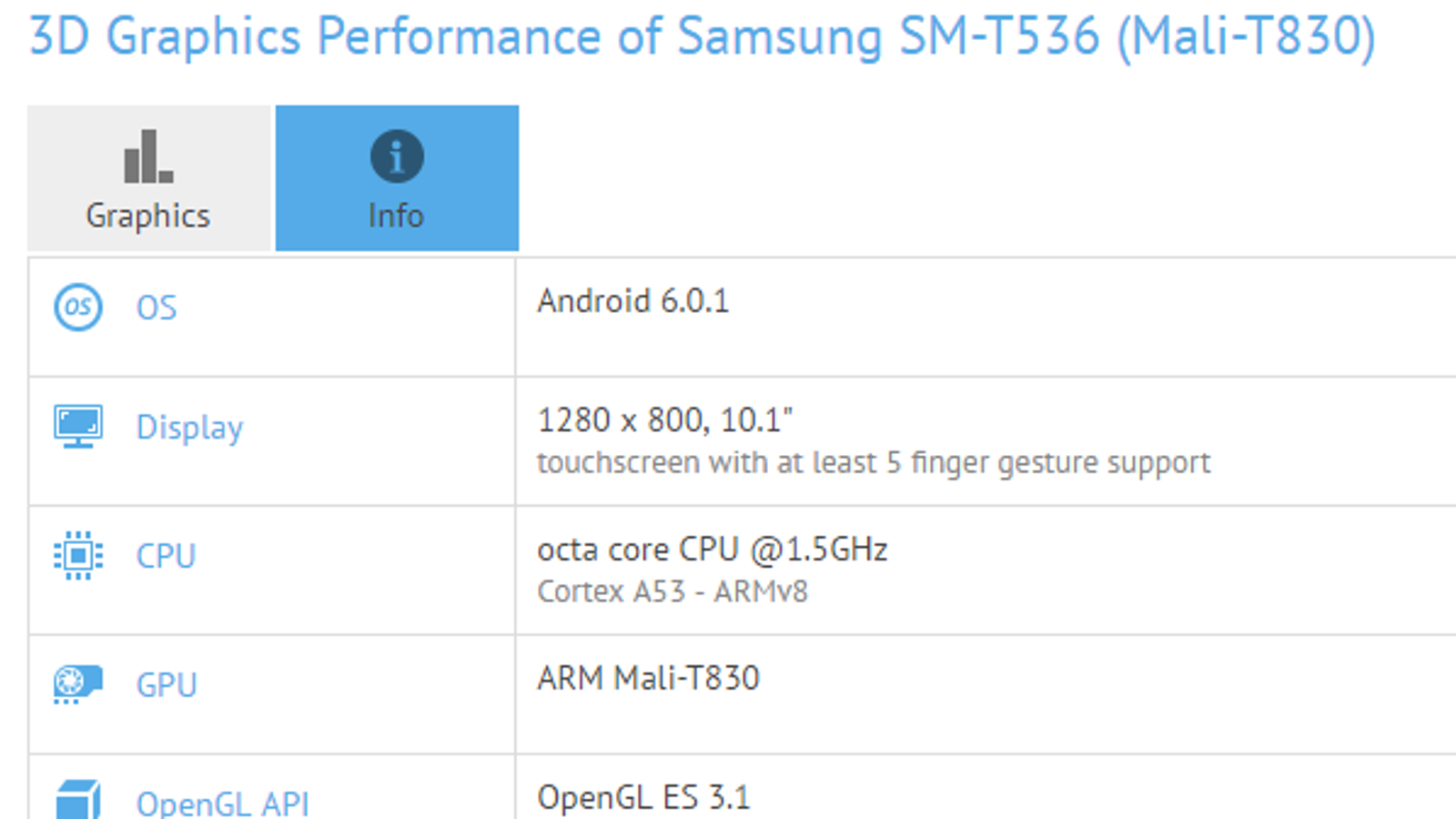This screenshot has height=819, width=1456.
Task: Click the ARM Mali-T830 value
Action: click(648, 678)
